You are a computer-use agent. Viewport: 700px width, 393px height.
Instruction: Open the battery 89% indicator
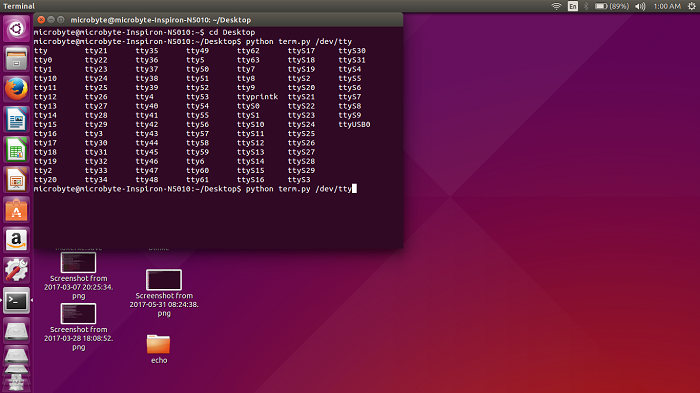point(612,6)
